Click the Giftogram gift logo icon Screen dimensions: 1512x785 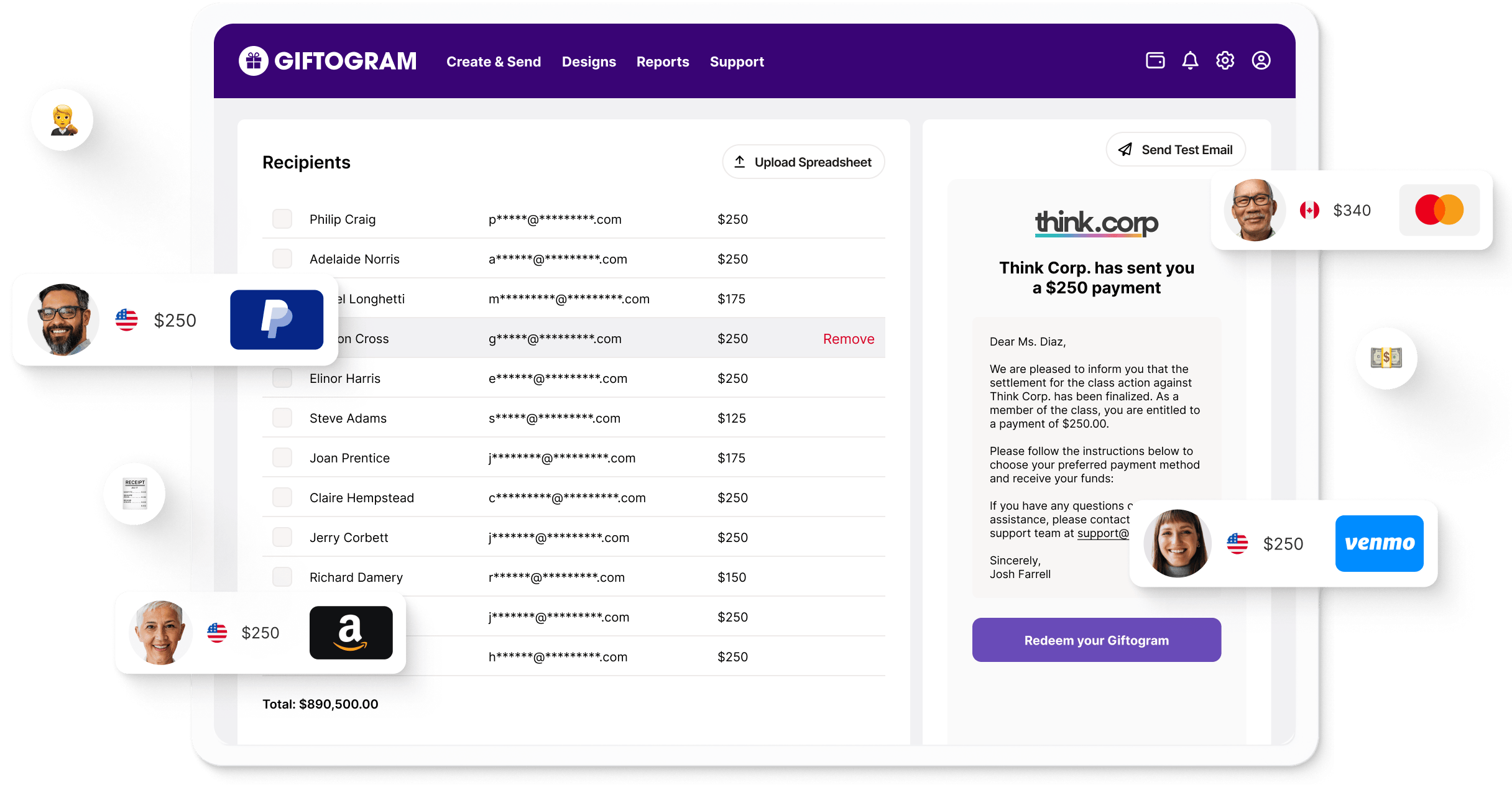point(254,61)
